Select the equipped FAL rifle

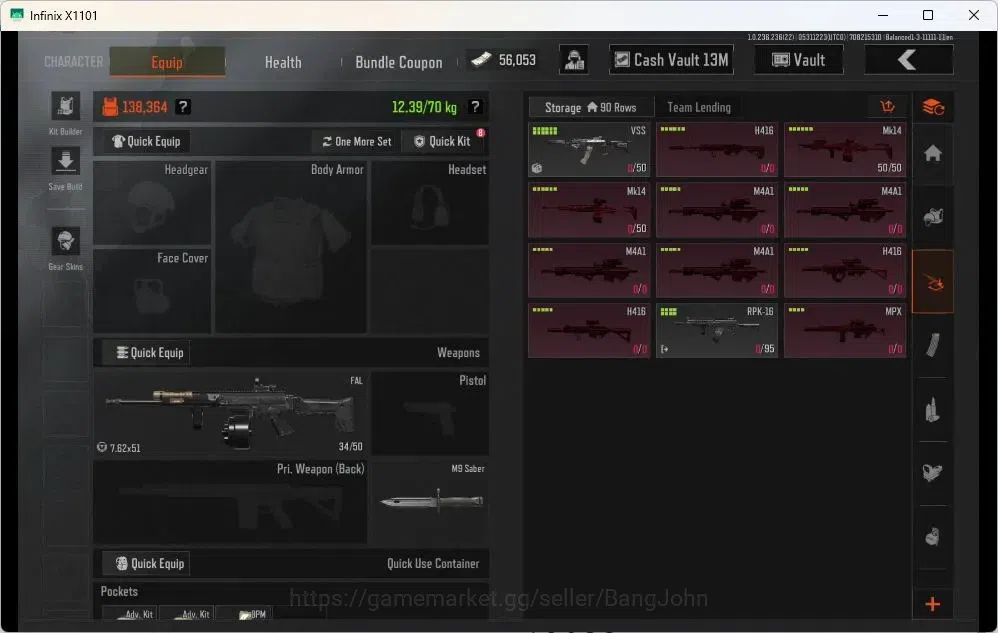(x=230, y=413)
